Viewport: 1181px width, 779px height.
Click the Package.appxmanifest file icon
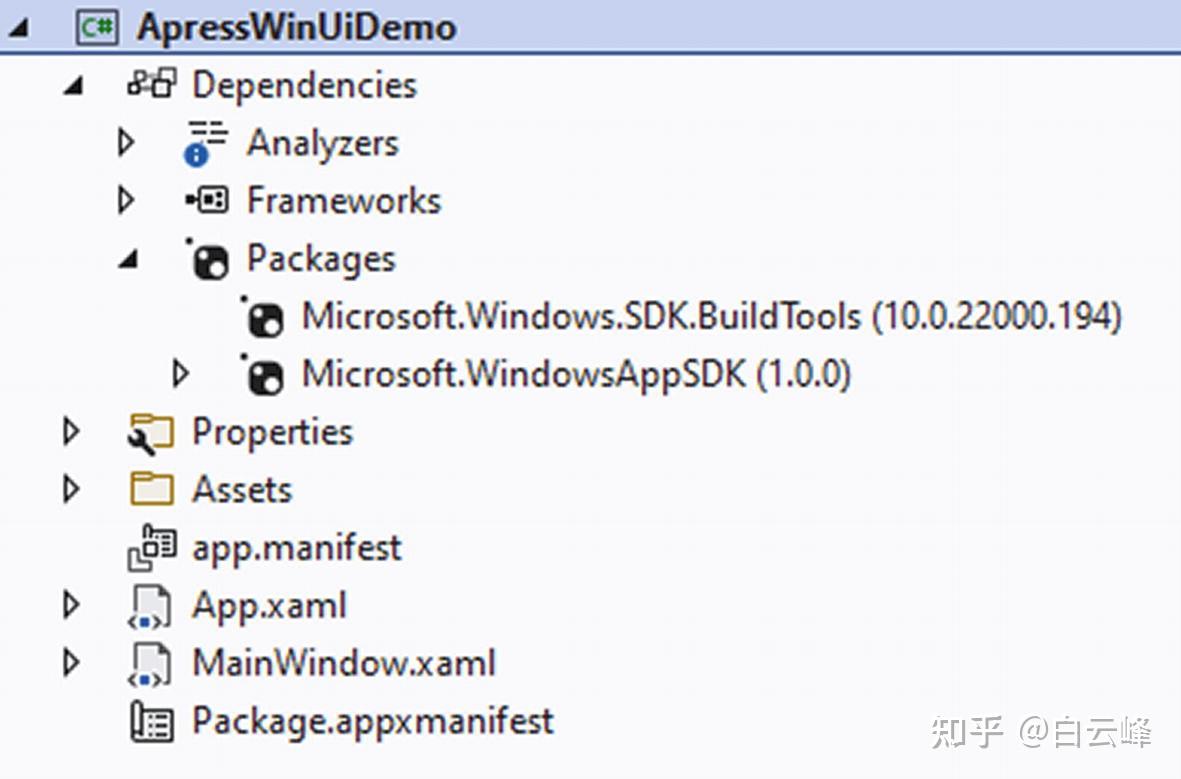click(x=151, y=722)
